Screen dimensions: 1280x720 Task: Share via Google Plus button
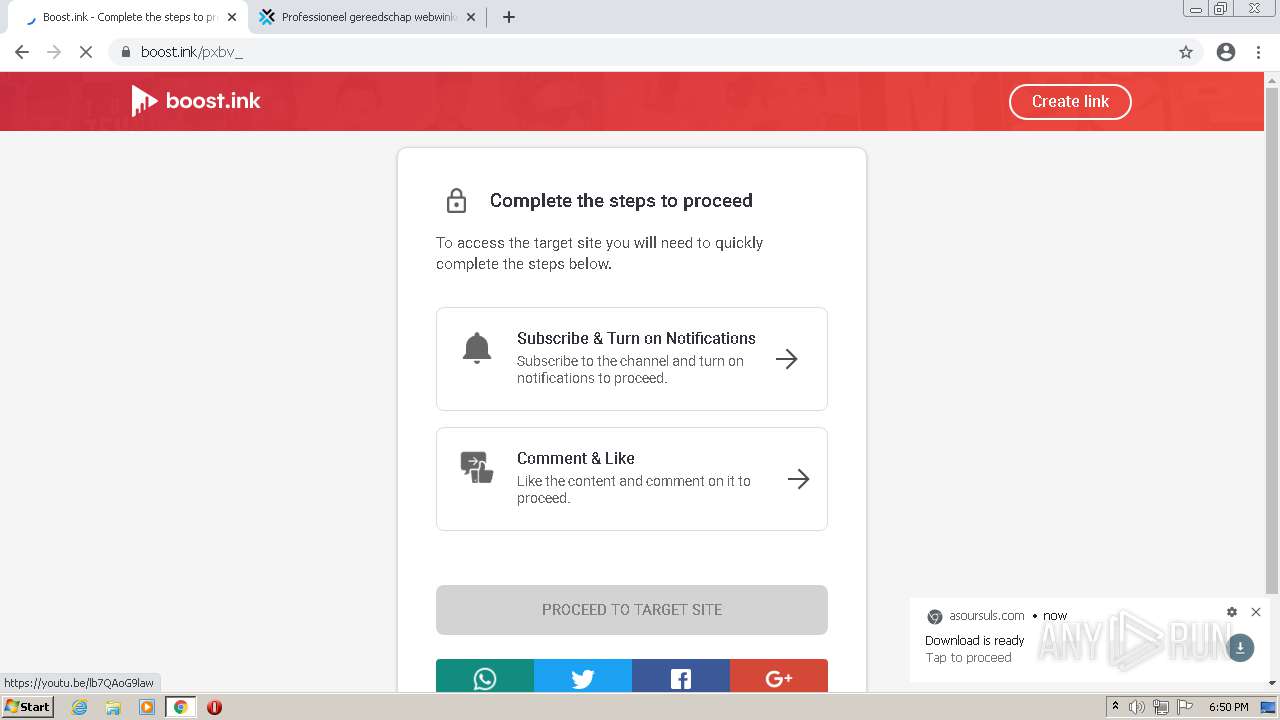point(779,677)
